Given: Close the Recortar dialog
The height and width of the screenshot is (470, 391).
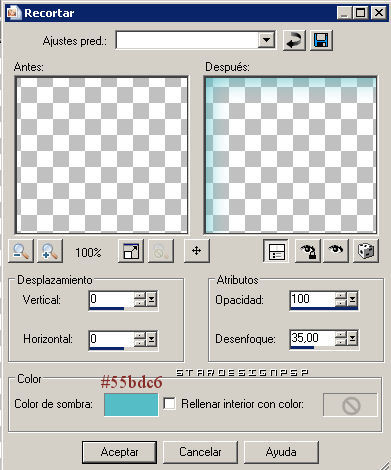Looking at the screenshot, I should tap(379, 13).
